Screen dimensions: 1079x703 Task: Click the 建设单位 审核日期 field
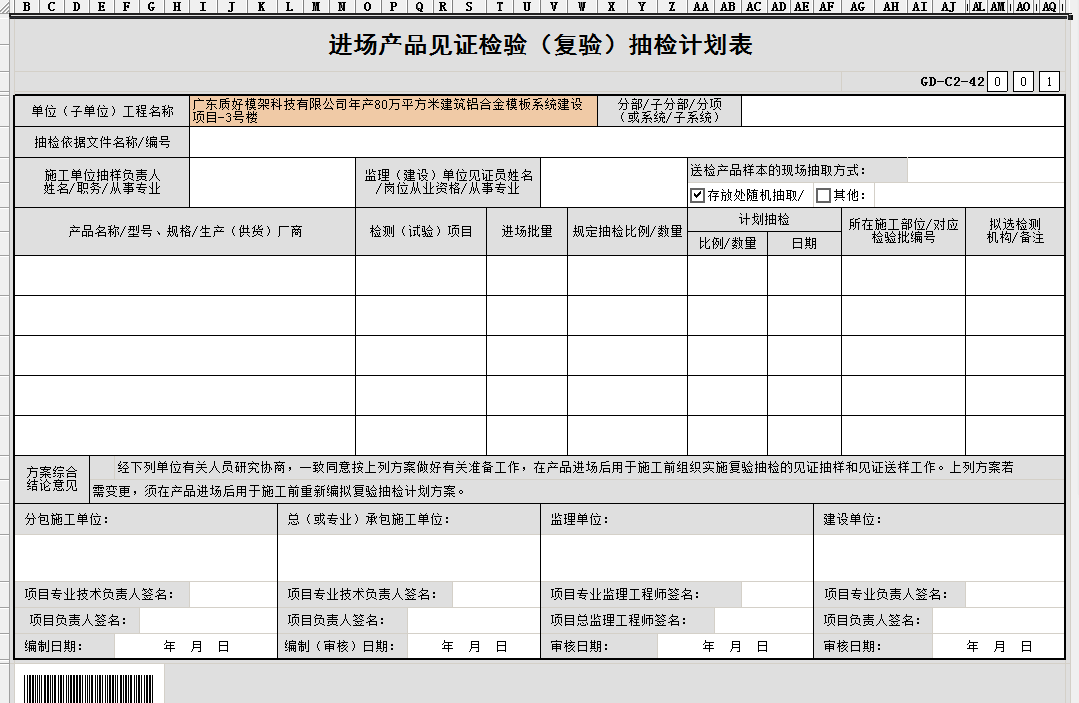pyautogui.click(x=1000, y=647)
